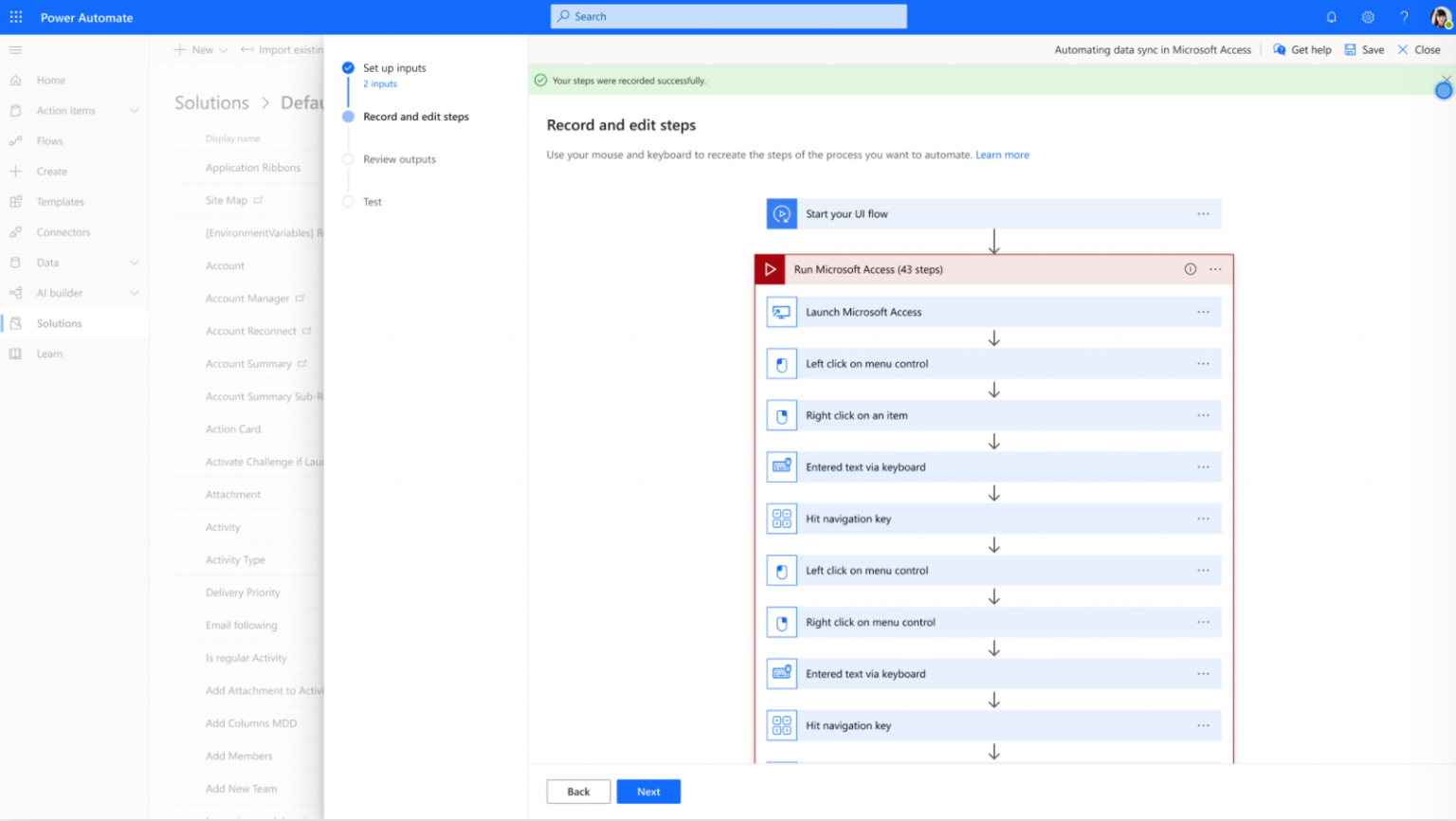
Task: Click the Get help headset icon
Action: pos(1278,49)
